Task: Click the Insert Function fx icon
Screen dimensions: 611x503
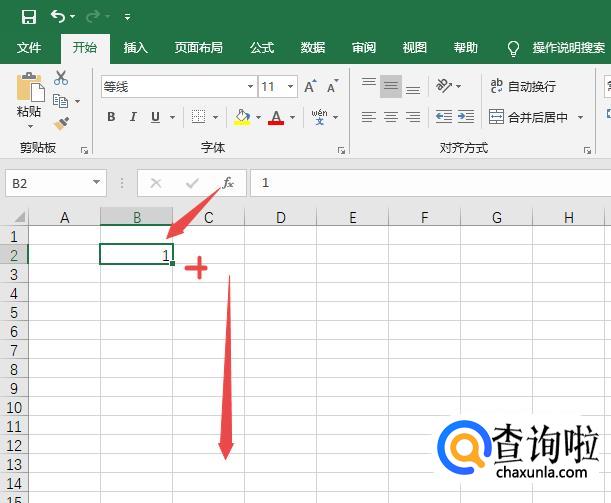Action: [x=228, y=182]
